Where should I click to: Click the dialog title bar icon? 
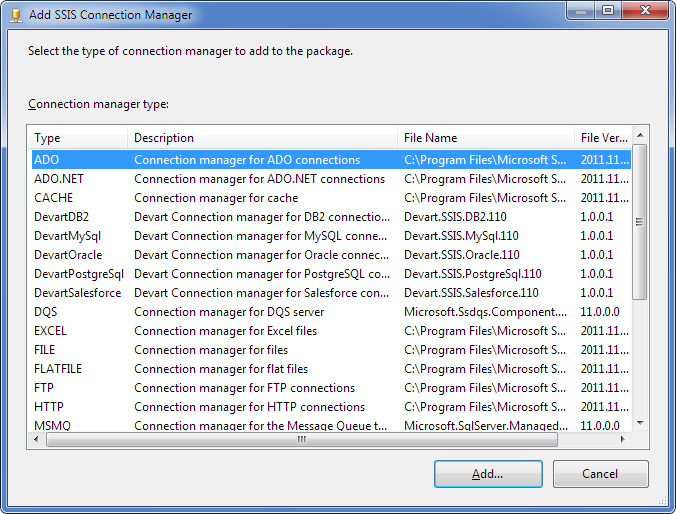click(x=16, y=15)
